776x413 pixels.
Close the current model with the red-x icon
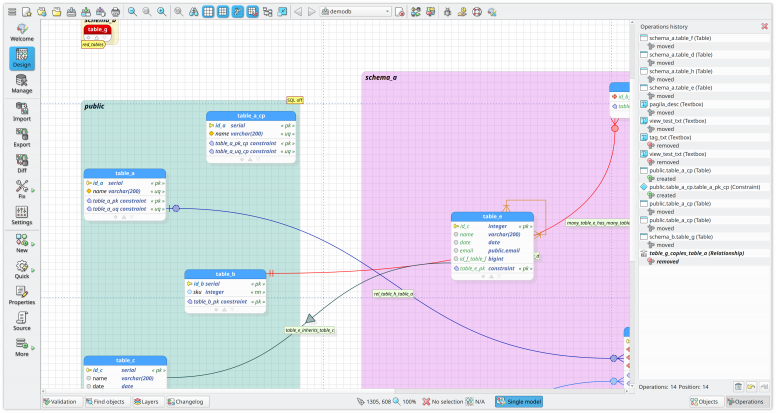400,11
